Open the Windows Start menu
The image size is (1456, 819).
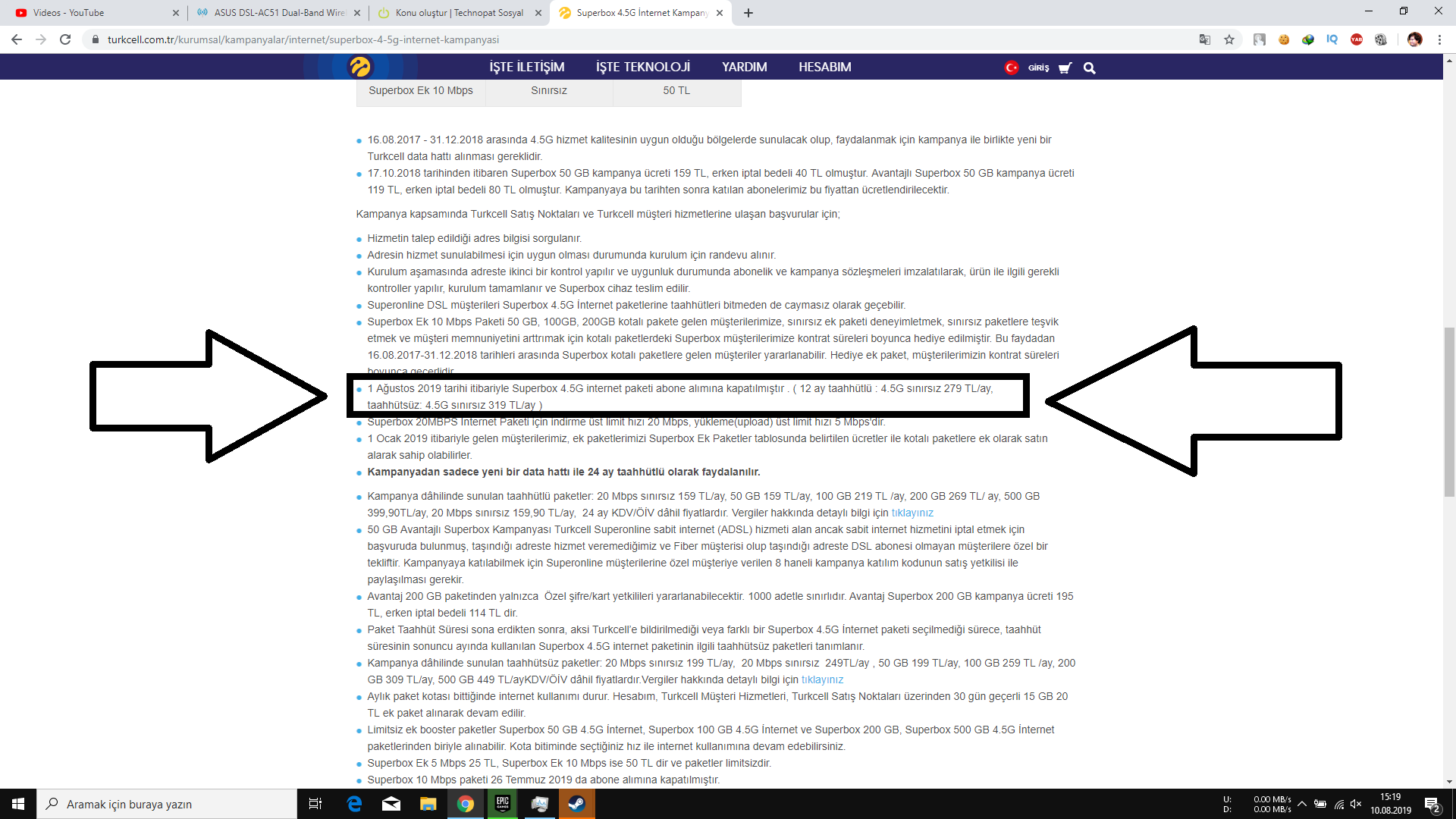coord(18,804)
